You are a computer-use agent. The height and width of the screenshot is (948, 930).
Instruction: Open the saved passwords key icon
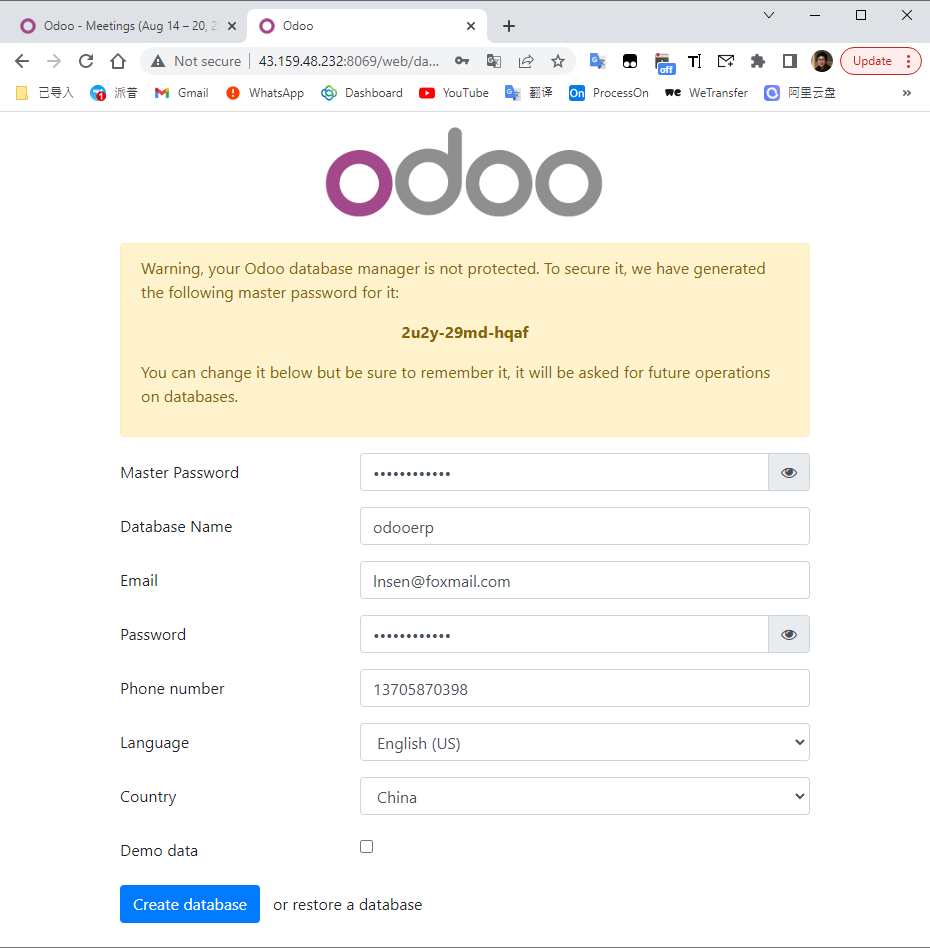(462, 61)
